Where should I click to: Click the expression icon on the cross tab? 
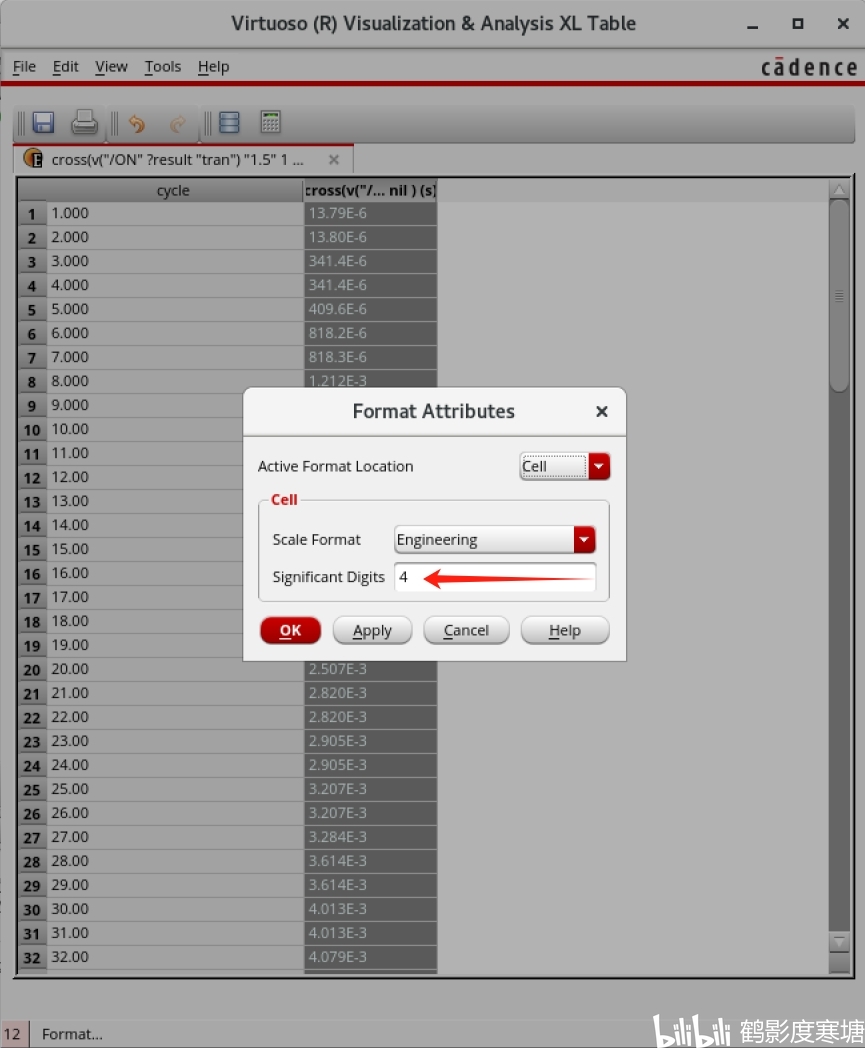[x=33, y=159]
